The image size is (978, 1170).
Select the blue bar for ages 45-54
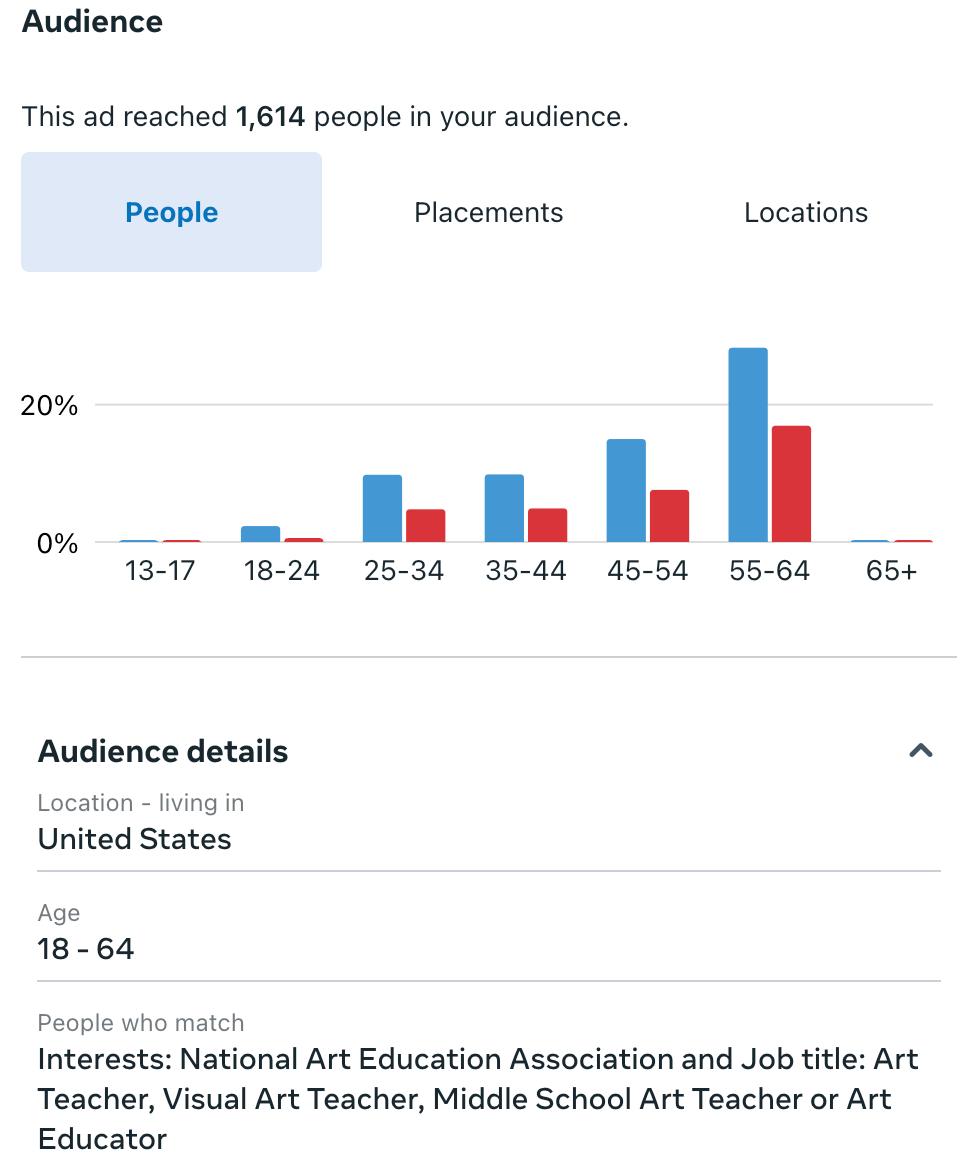tap(626, 491)
